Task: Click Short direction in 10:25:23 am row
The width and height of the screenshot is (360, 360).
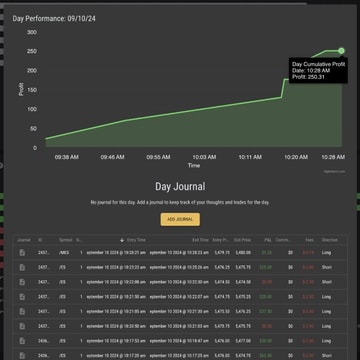Action: coord(327,267)
